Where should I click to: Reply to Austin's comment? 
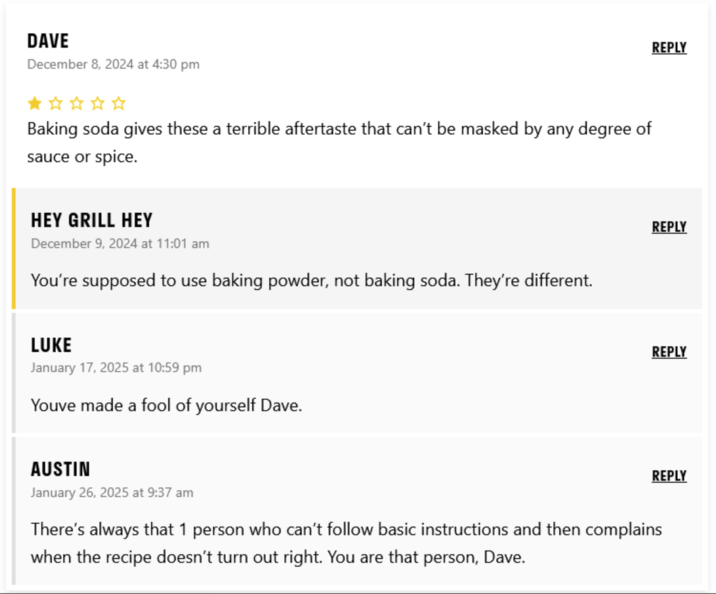[669, 476]
